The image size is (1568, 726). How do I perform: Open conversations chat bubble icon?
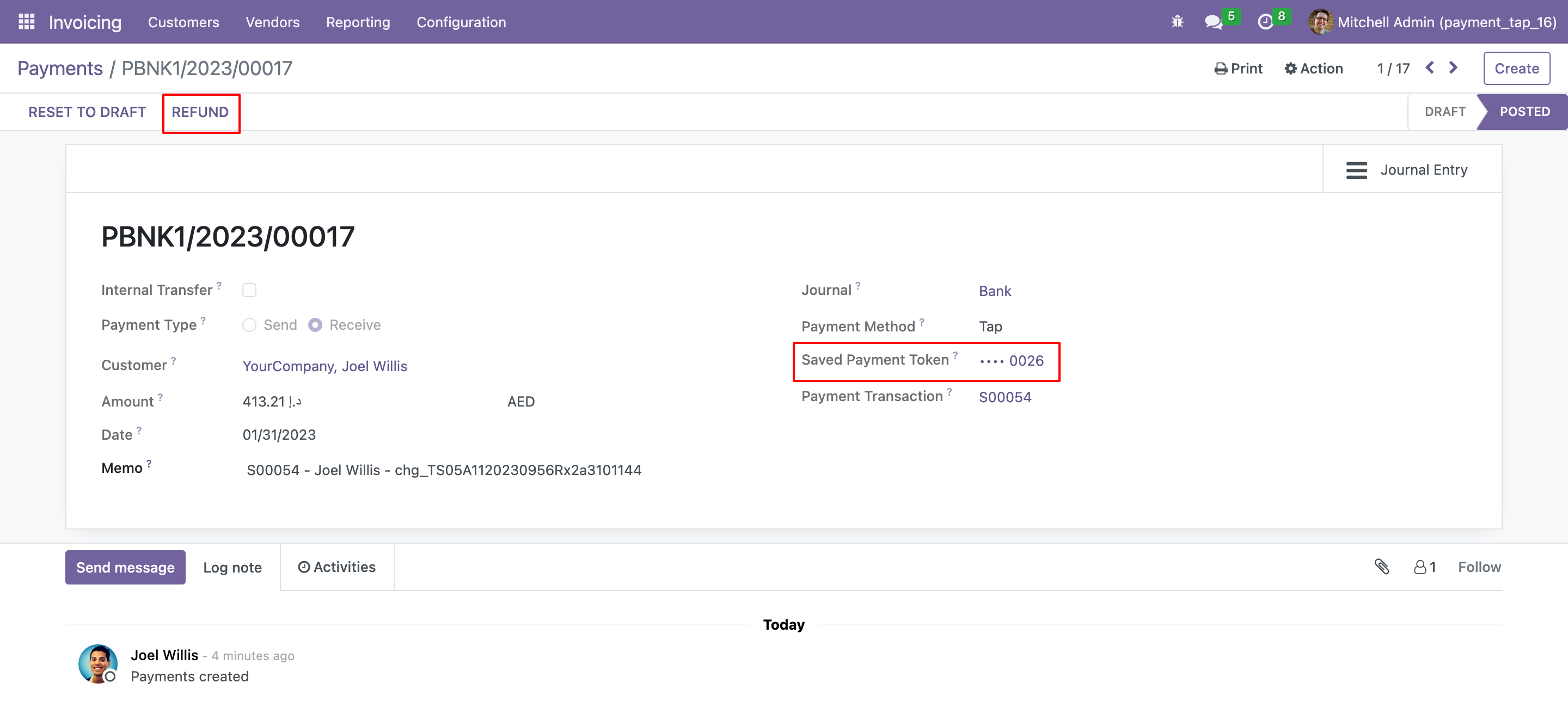click(1212, 22)
